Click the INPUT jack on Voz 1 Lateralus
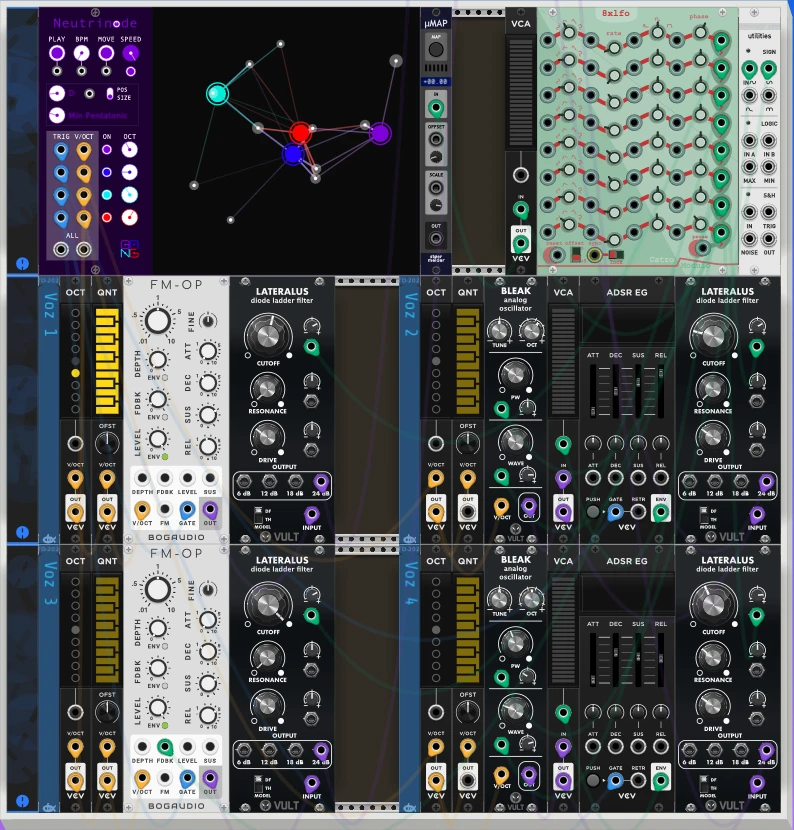Viewport: 794px width, 830px height. 311,513
